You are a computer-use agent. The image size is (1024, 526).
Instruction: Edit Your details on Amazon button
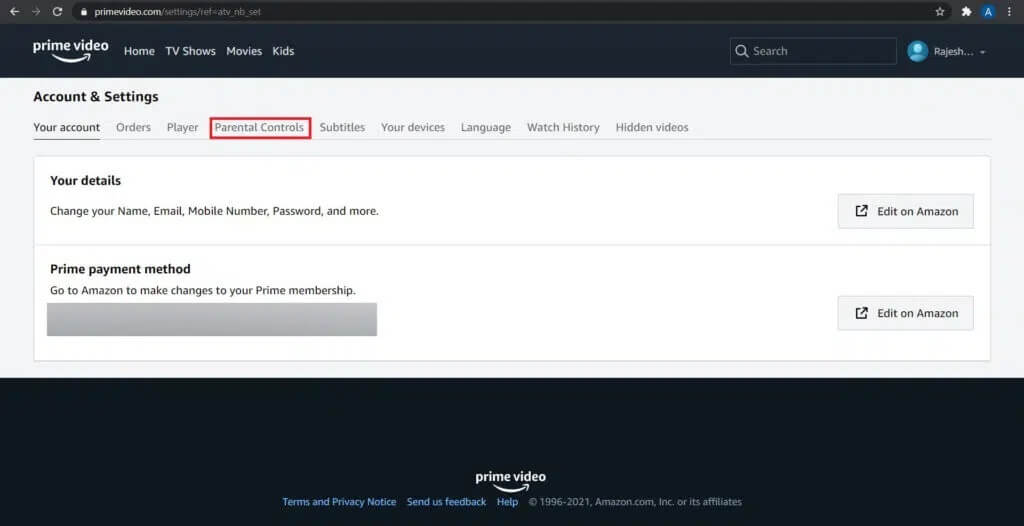[905, 211]
